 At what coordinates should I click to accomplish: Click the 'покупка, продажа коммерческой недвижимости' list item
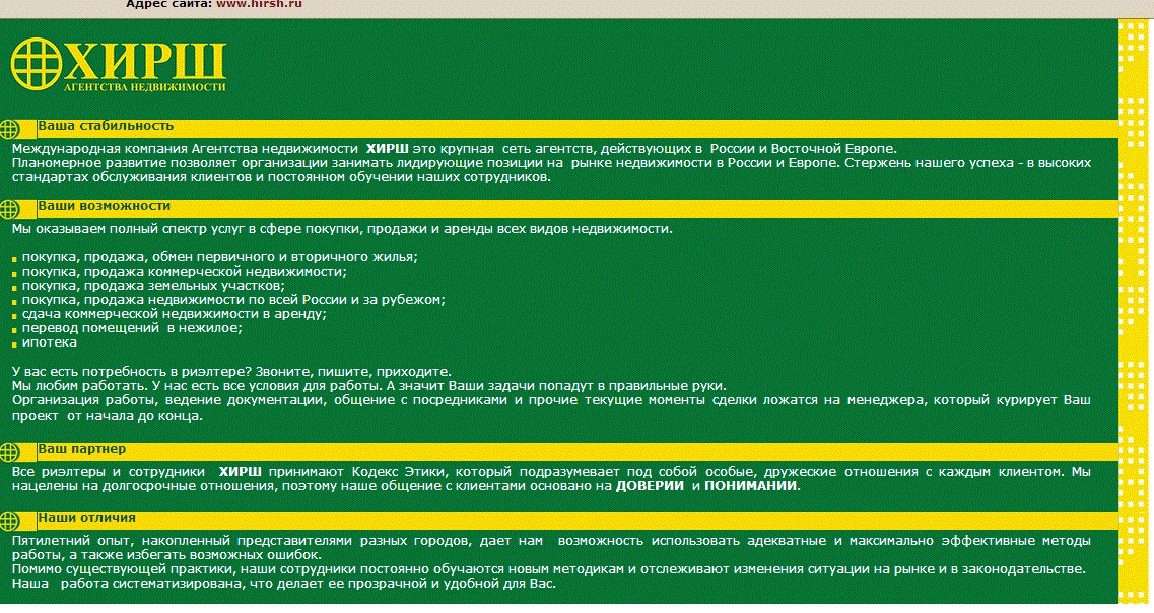pos(184,272)
